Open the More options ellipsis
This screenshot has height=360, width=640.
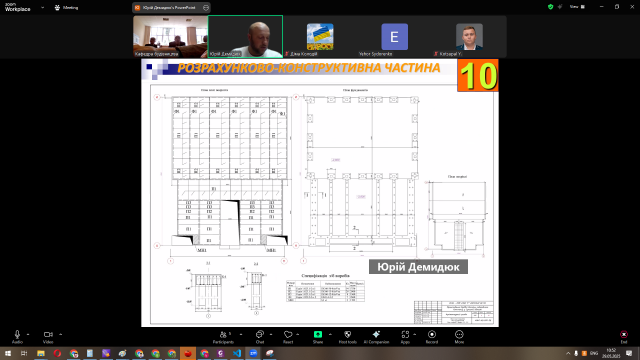459,335
